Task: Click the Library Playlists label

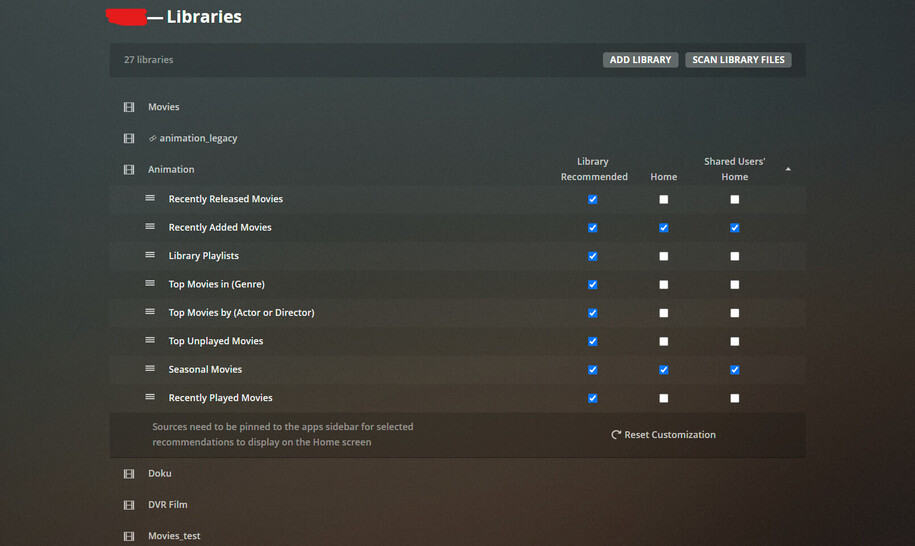Action: point(204,256)
